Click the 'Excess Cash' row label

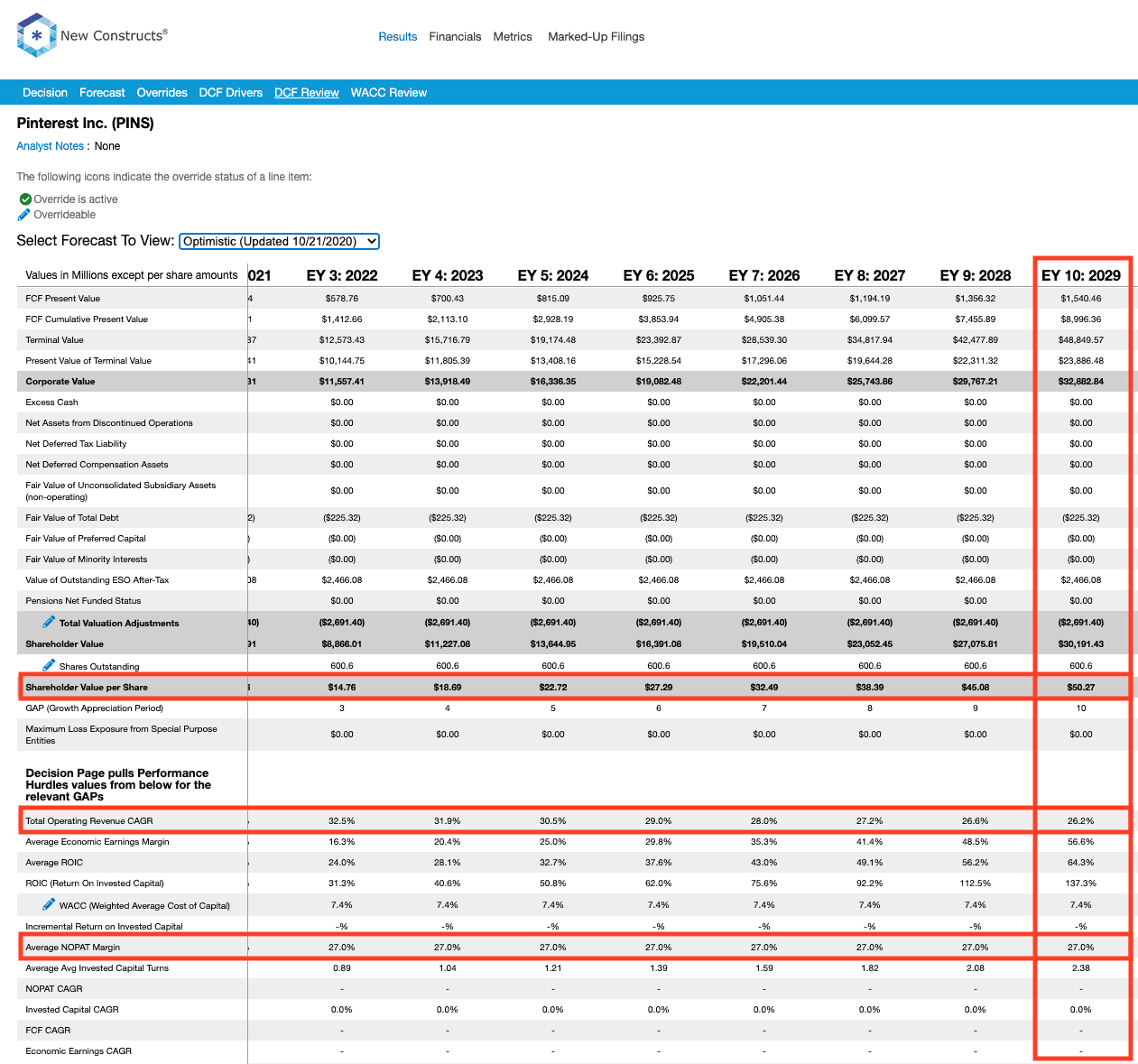[51, 402]
